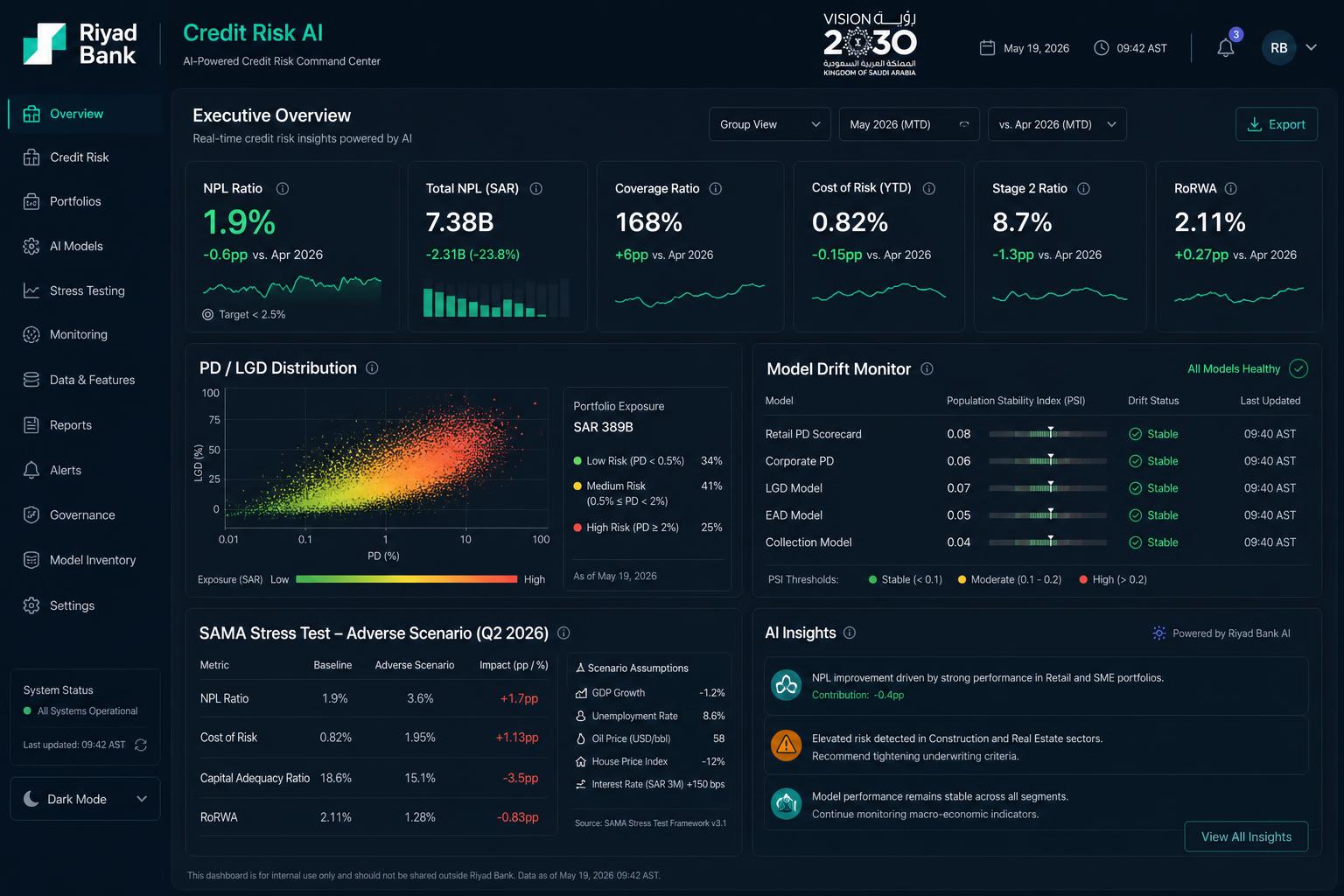Click the House Price Index home icon
Screen dimensions: 1344x896
coord(581,761)
